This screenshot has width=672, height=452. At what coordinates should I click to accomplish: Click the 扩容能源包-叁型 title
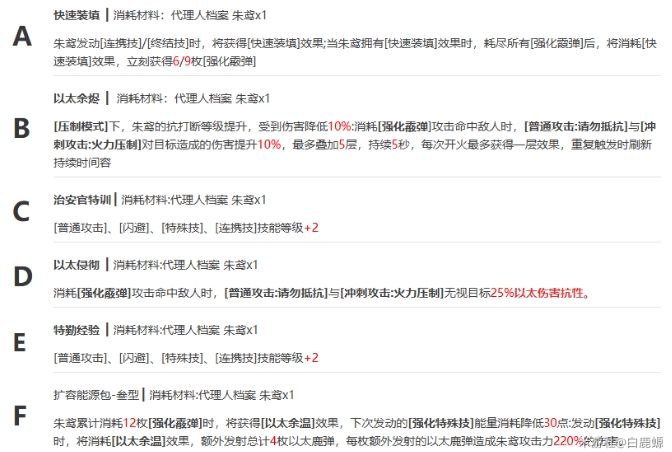[x=95, y=395]
